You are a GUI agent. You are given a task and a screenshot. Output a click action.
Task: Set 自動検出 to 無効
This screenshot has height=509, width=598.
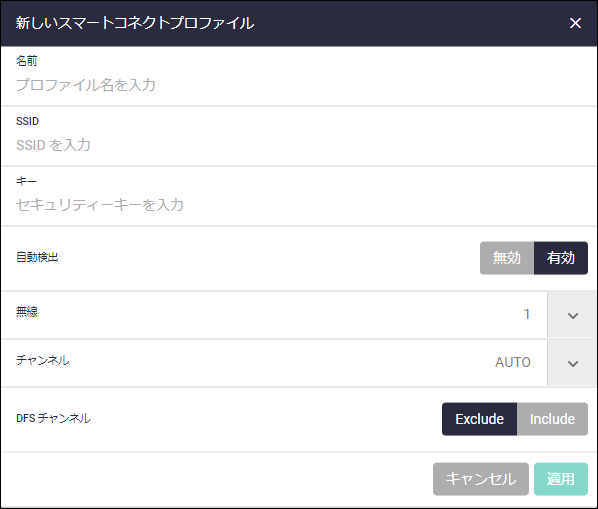507,258
